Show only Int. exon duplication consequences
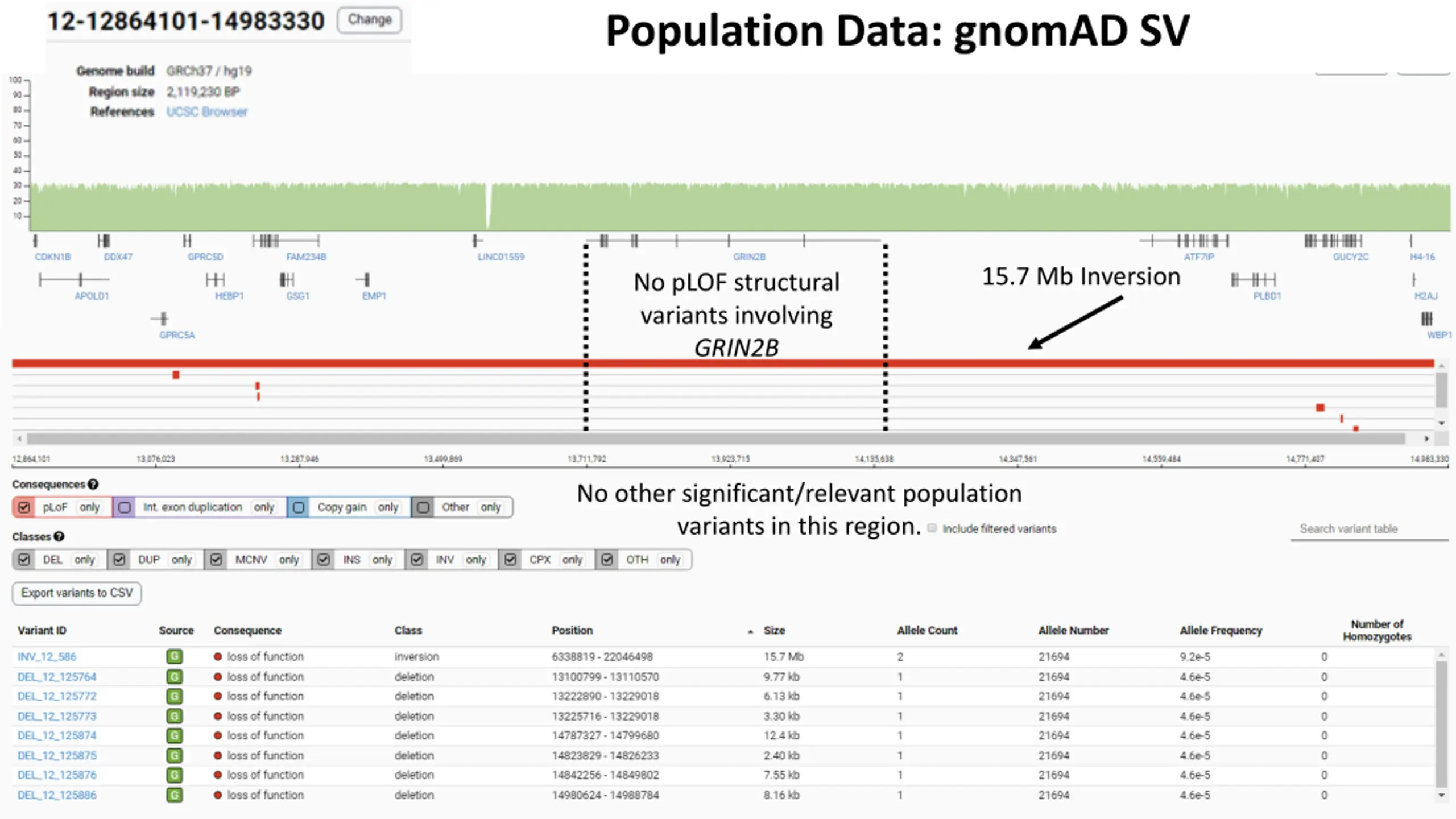1456x819 pixels. [x=264, y=507]
